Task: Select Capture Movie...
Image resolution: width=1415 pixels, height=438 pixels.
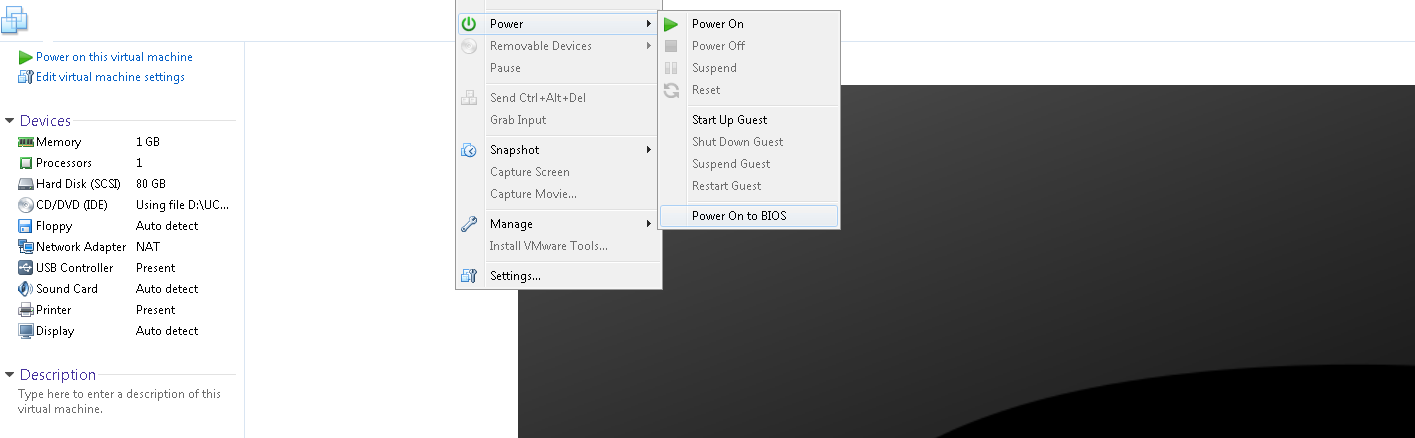Action: click(x=558, y=194)
